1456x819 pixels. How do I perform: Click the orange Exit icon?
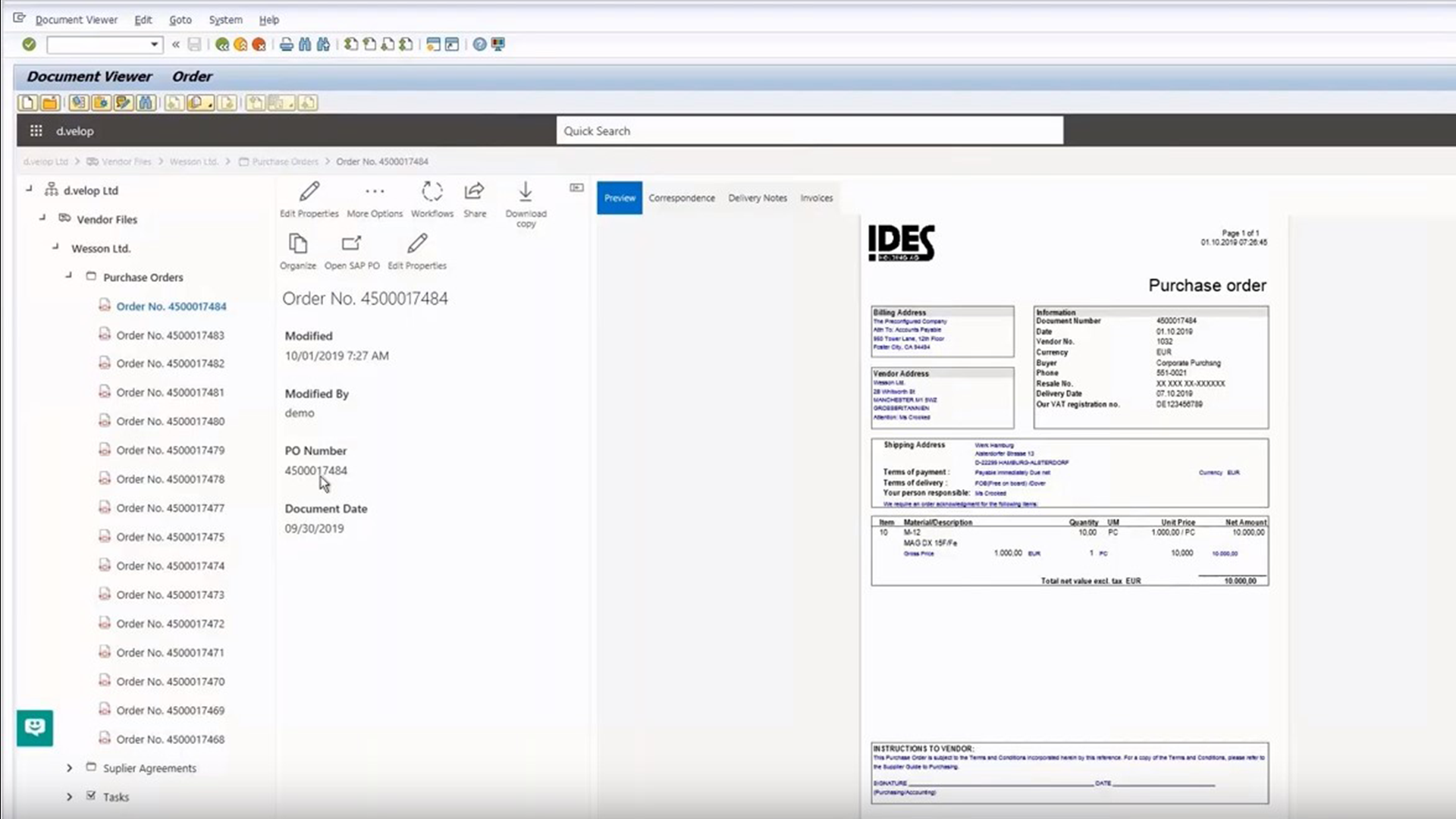(x=240, y=45)
